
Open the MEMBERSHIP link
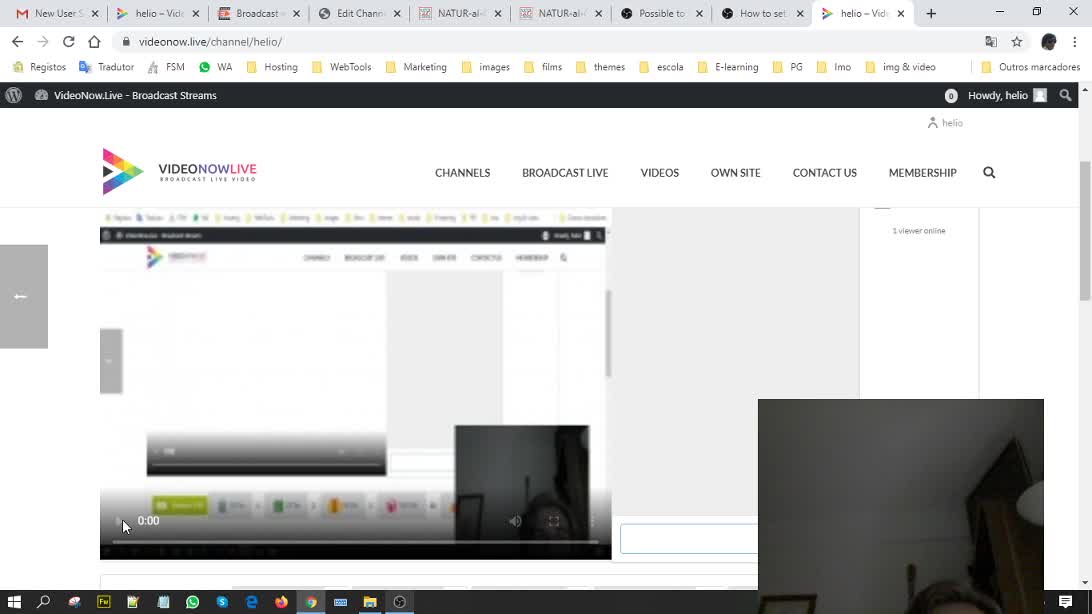(x=922, y=173)
